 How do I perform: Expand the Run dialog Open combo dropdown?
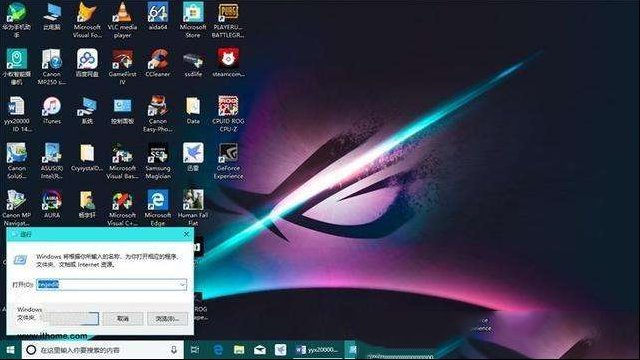click(182, 284)
